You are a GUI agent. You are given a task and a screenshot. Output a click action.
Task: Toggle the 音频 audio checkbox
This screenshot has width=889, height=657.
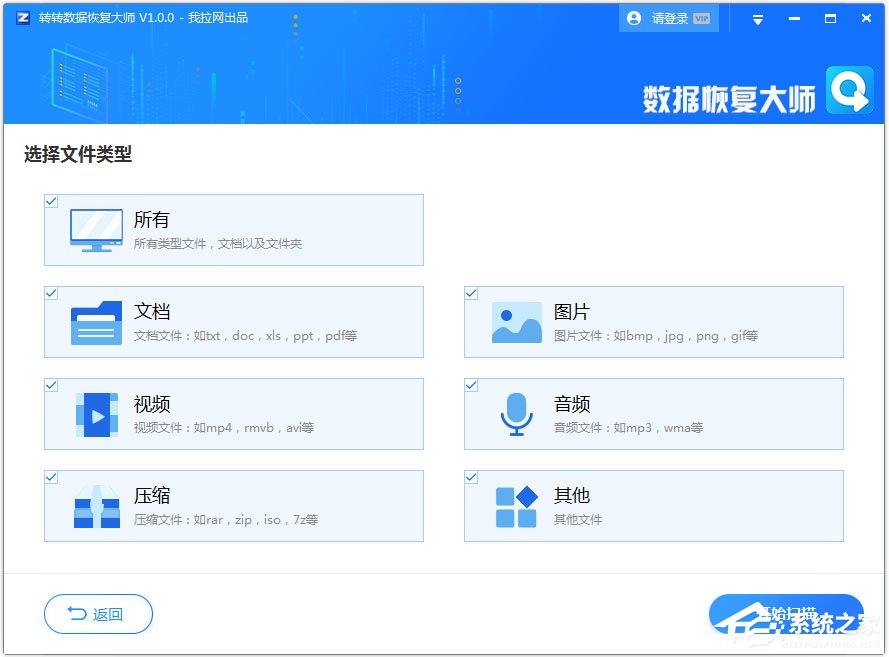click(x=471, y=385)
